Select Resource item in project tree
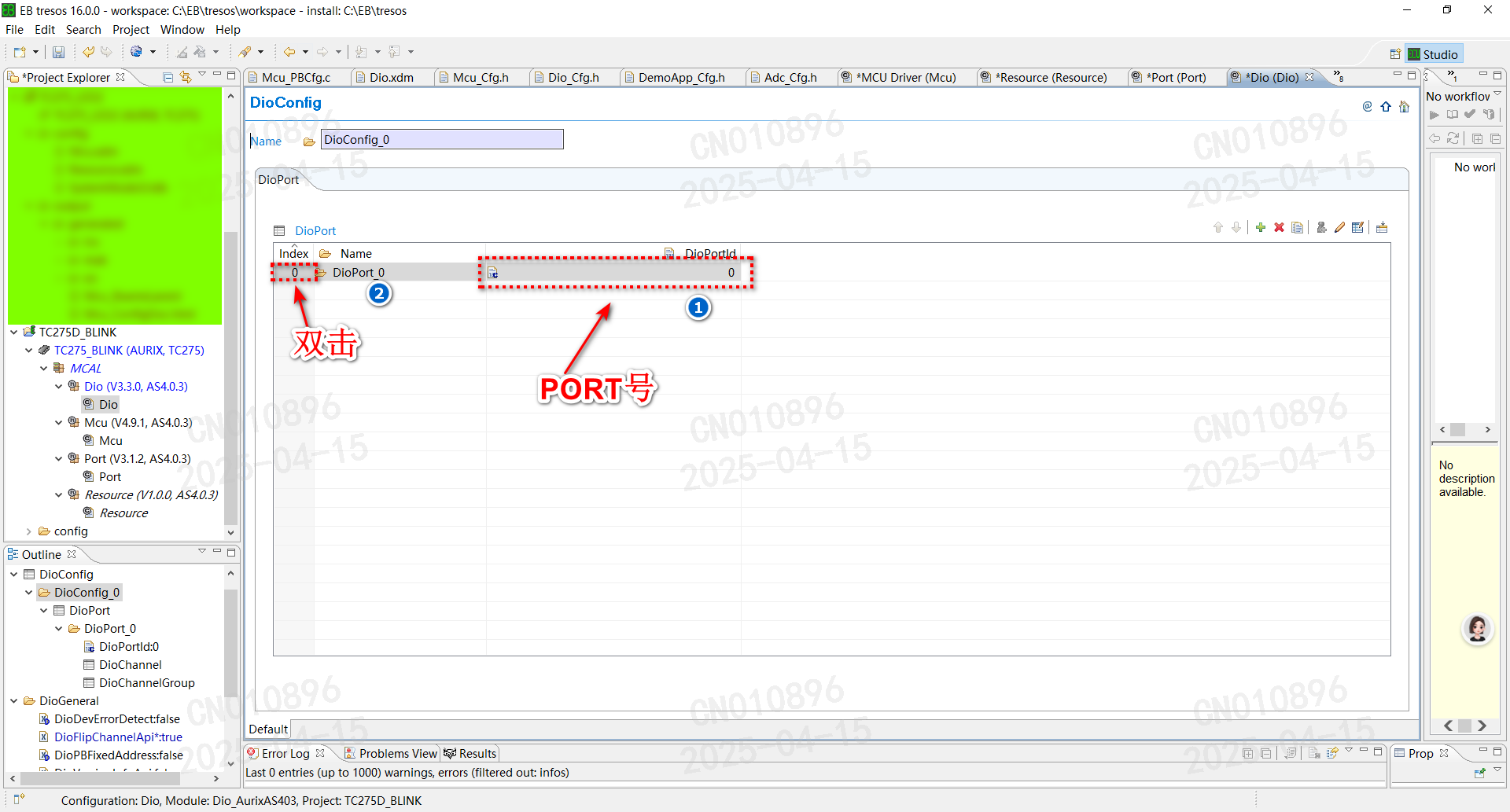 point(123,513)
